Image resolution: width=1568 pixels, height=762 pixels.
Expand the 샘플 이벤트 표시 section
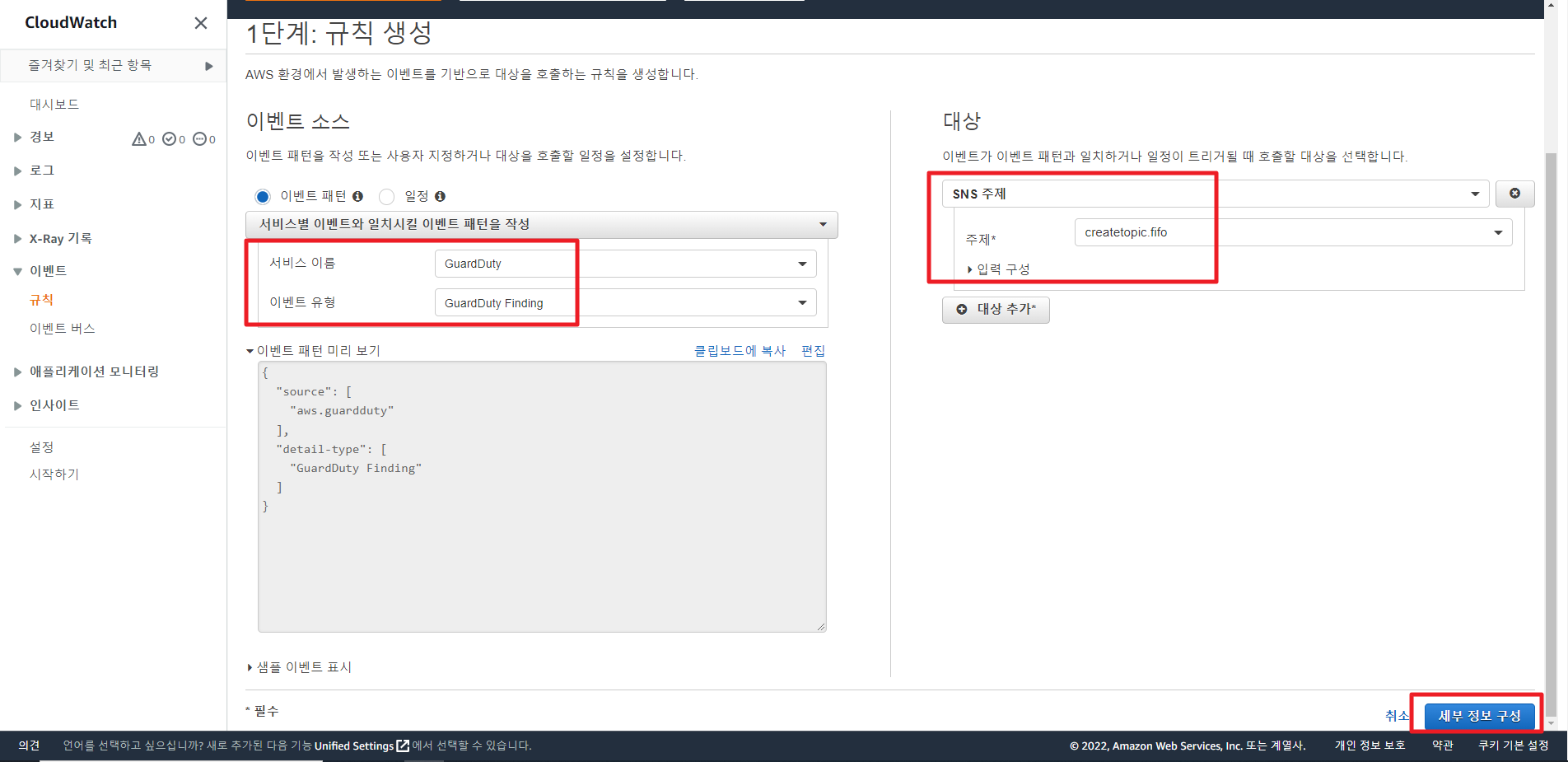coord(302,667)
